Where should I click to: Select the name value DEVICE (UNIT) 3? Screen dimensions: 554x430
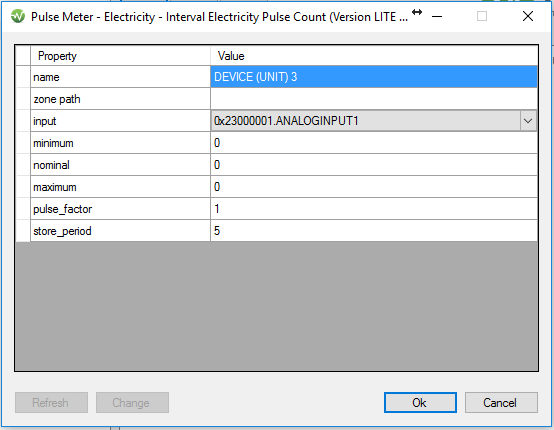[374, 77]
